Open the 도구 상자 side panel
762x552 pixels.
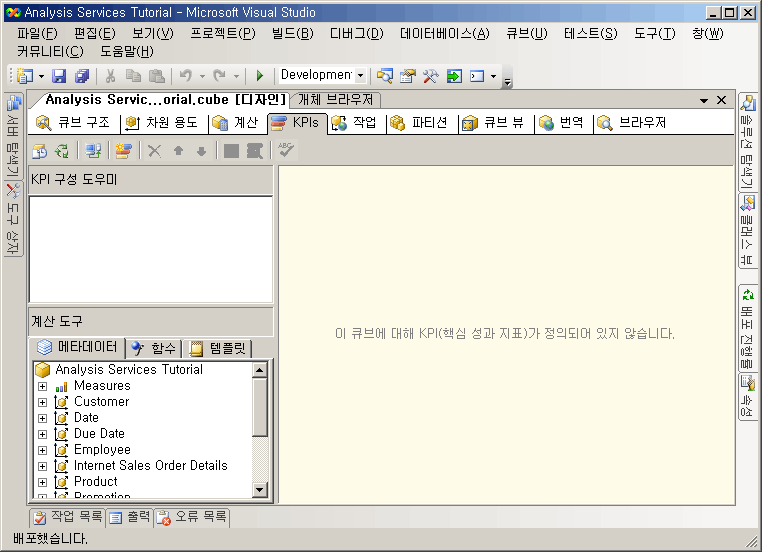(13, 219)
